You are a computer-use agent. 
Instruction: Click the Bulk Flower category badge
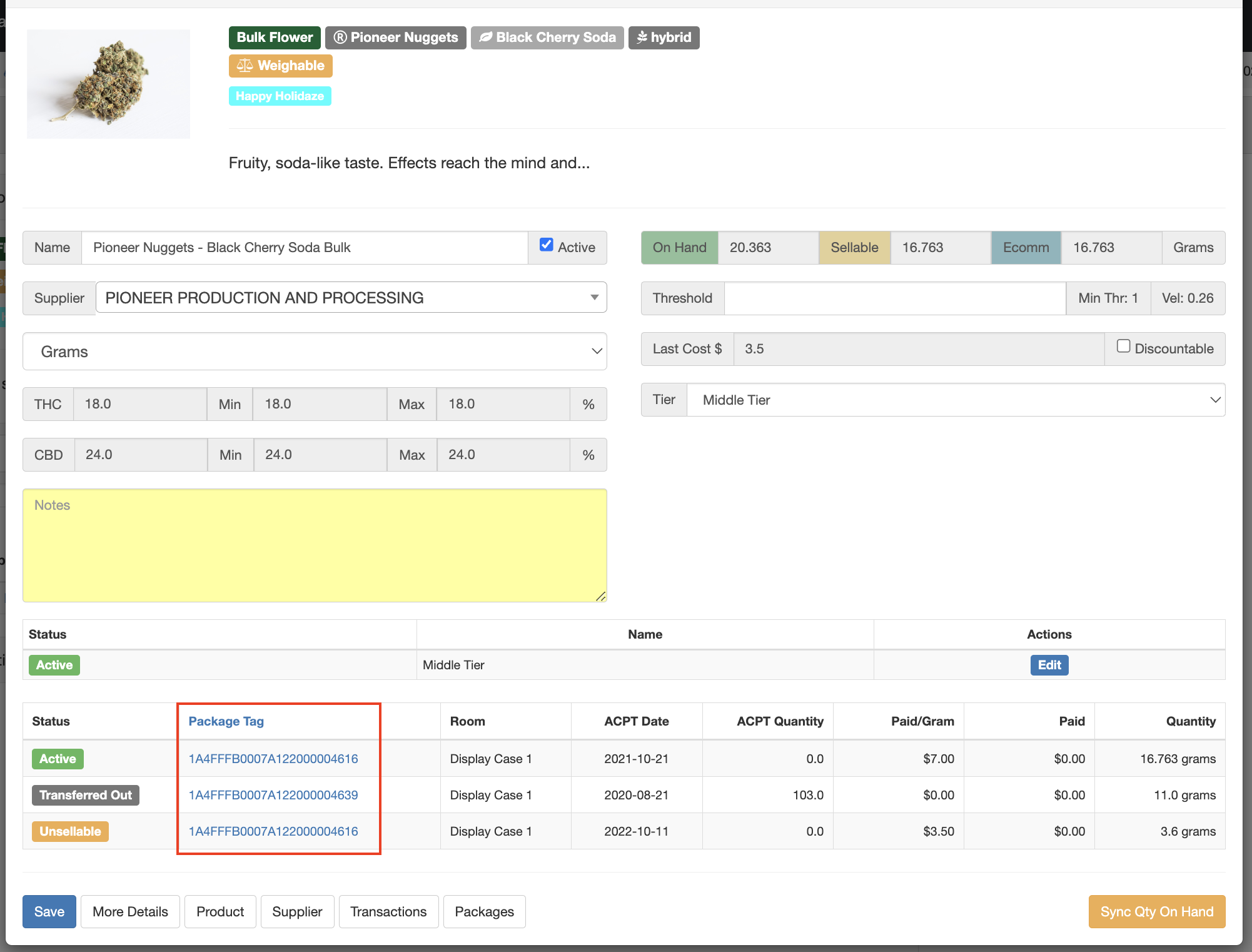(x=275, y=38)
